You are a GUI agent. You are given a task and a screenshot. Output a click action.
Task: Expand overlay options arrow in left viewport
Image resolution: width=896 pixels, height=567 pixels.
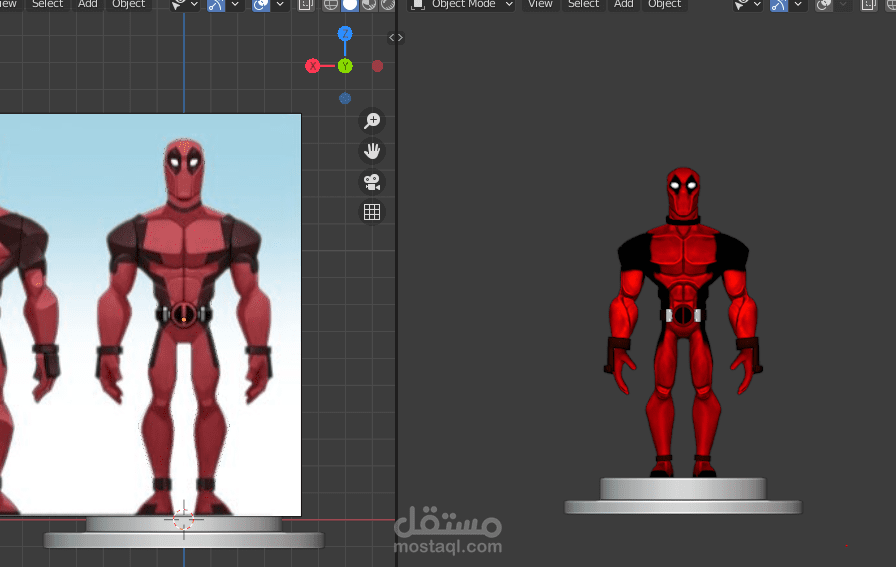click(280, 5)
